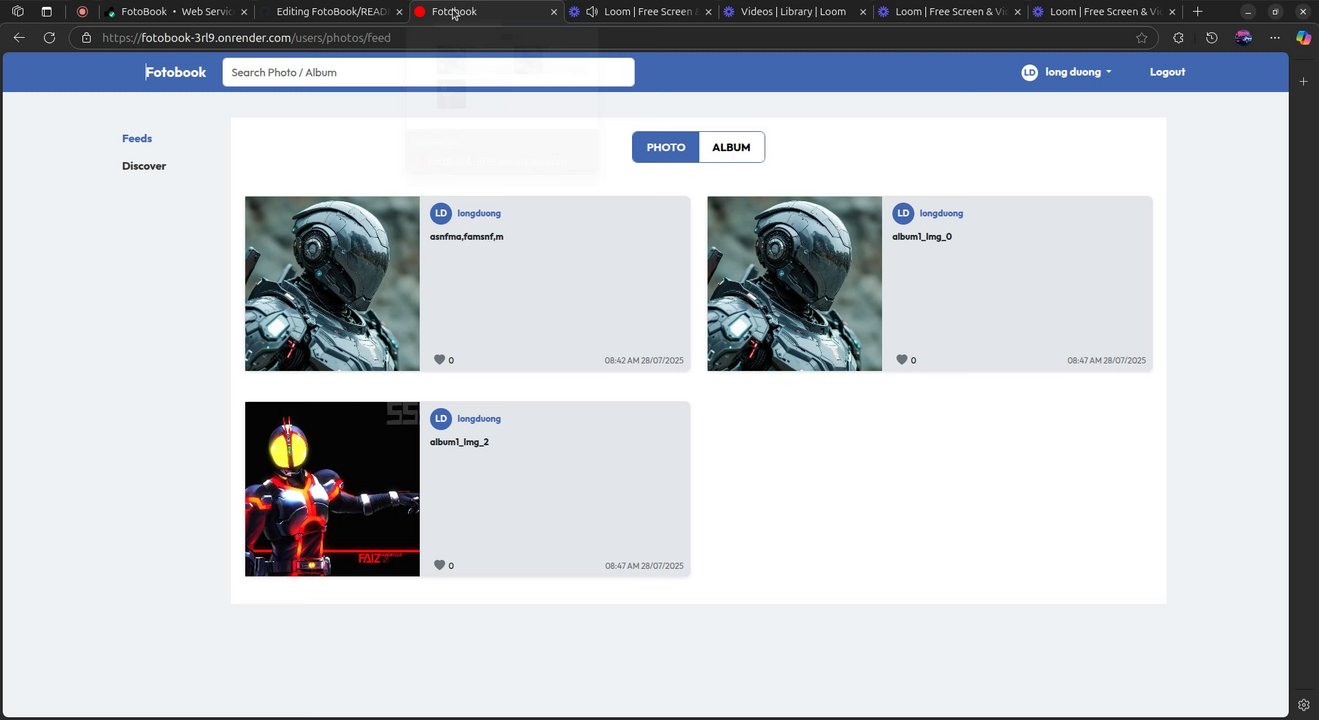Click the photo title asnfma,famsnf,m
Viewport: 1319px width, 720px height.
point(467,237)
